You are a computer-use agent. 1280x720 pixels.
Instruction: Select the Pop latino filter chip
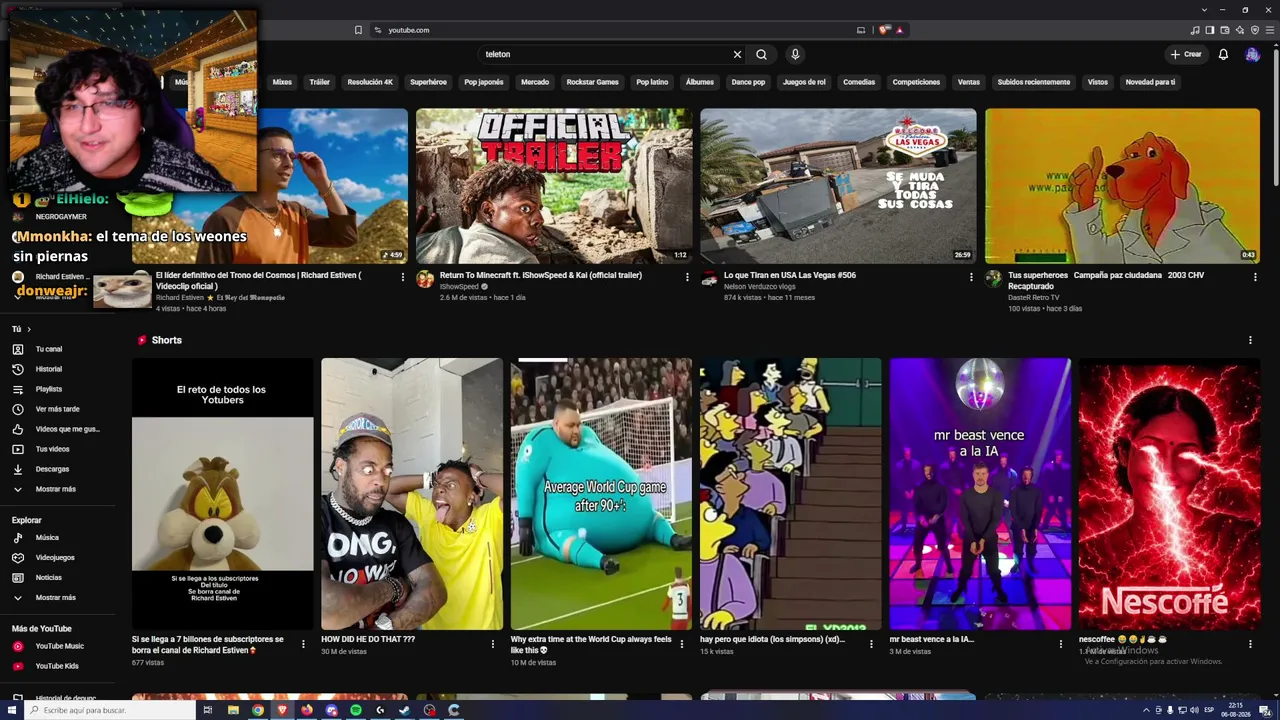coord(652,82)
